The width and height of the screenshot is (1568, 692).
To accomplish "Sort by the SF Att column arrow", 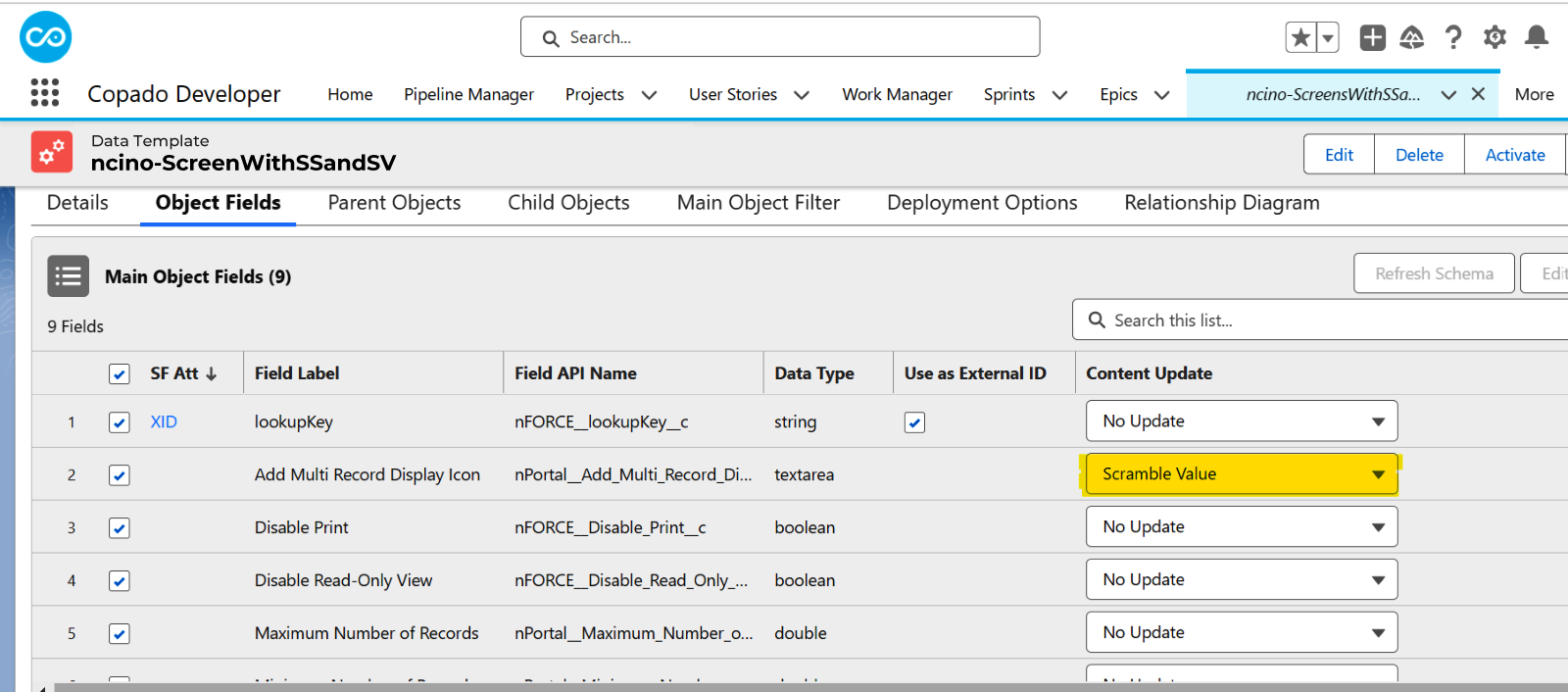I will 211,373.
